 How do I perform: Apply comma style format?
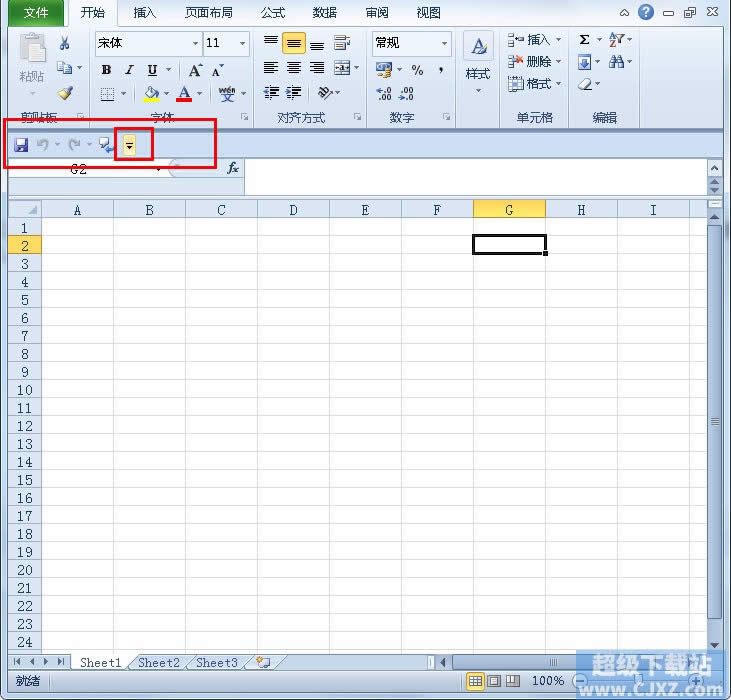pos(441,70)
